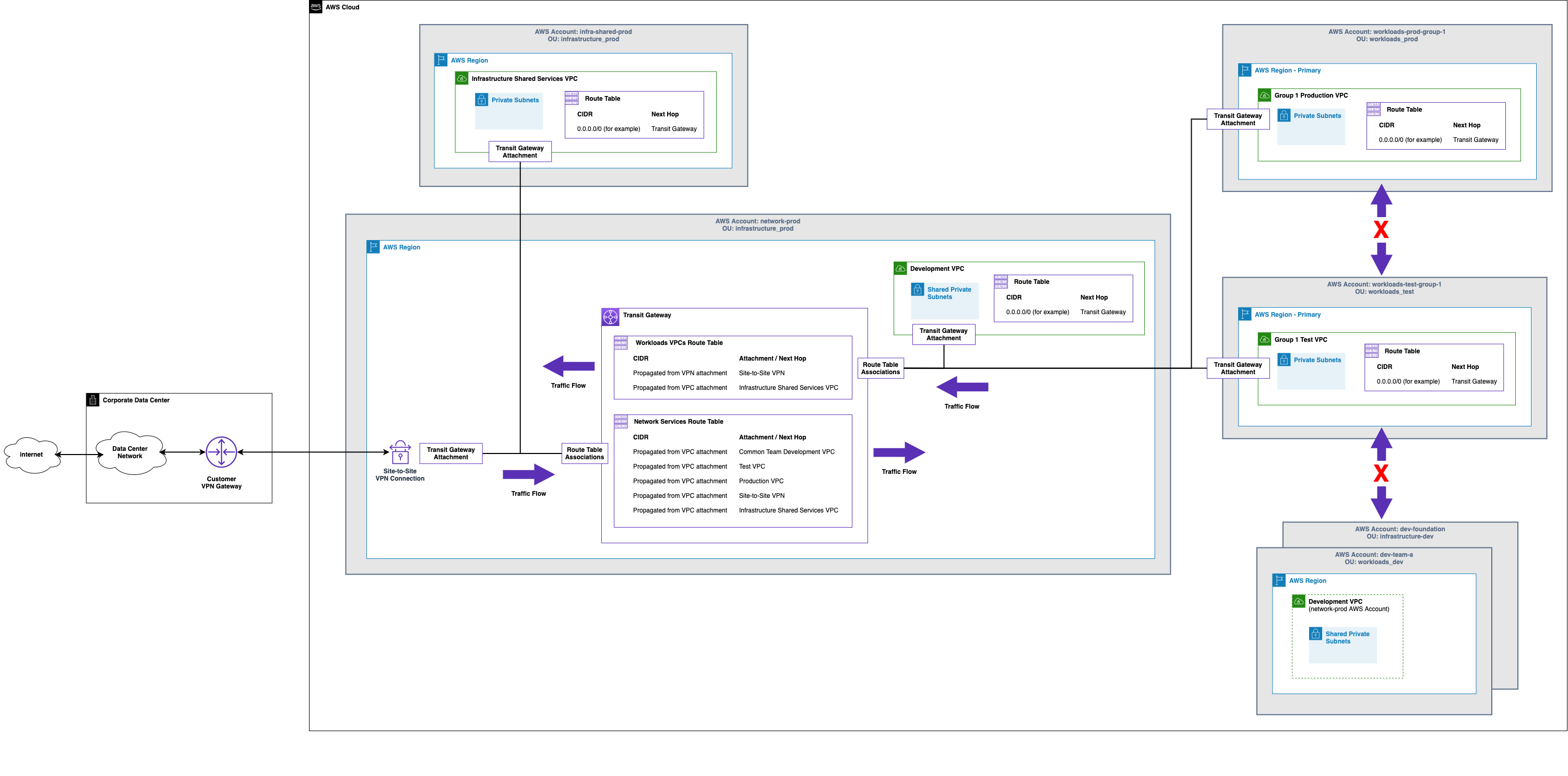Select the dashed Development VPC icon in dev-team-a
The image size is (1568, 776).
[1298, 601]
